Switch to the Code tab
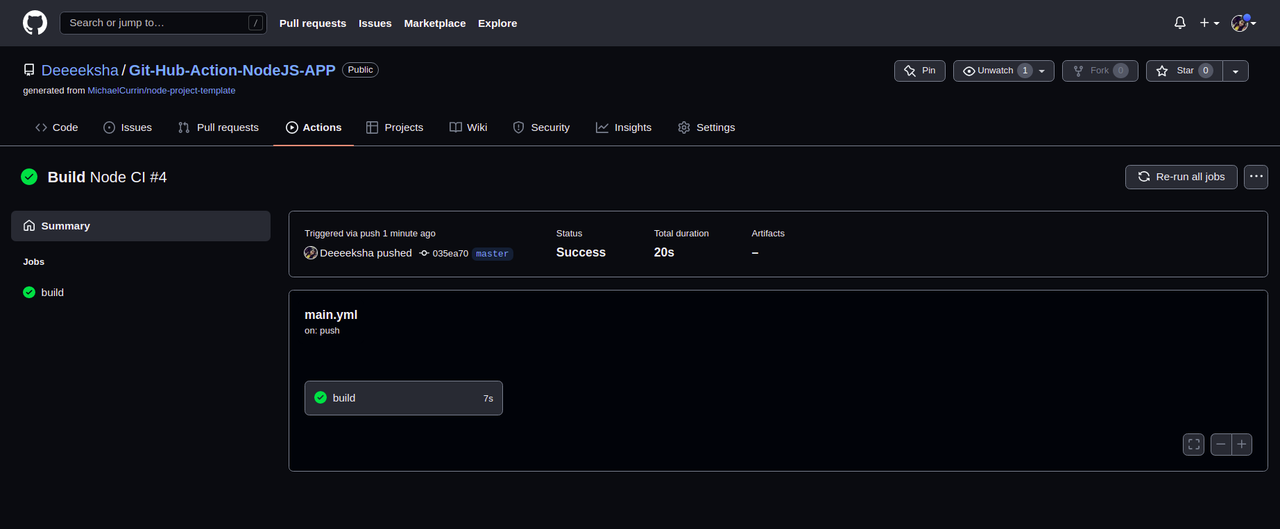Image resolution: width=1280 pixels, height=529 pixels. coord(56,127)
